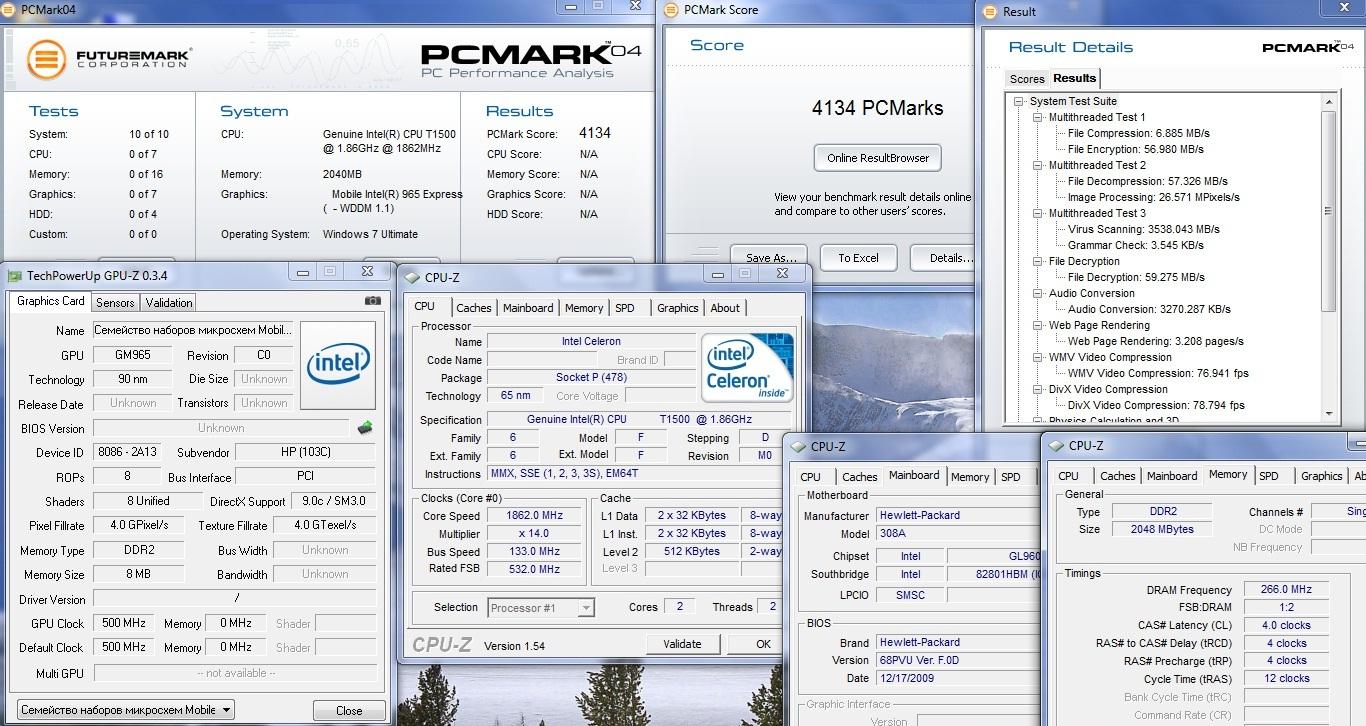Open the Processor #1 selection dropdown
This screenshot has width=1366, height=726.
pos(541,607)
